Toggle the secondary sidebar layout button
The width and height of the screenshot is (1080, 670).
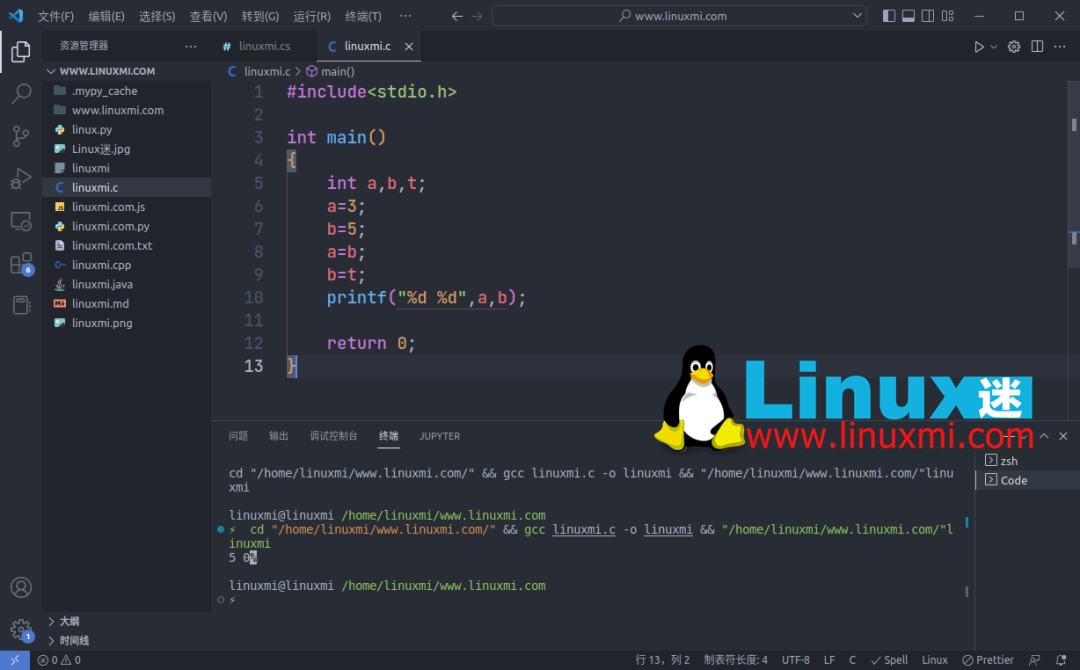928,16
